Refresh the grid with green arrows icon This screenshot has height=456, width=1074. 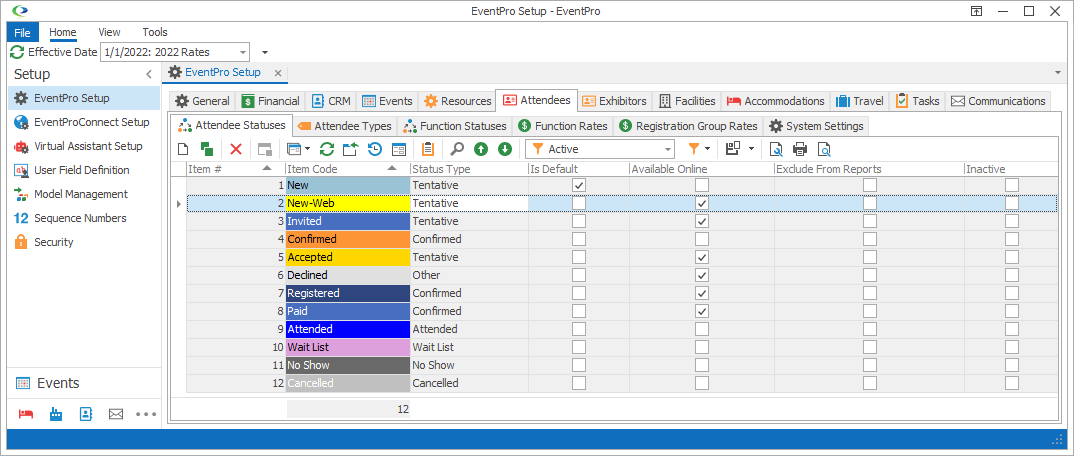tap(327, 149)
